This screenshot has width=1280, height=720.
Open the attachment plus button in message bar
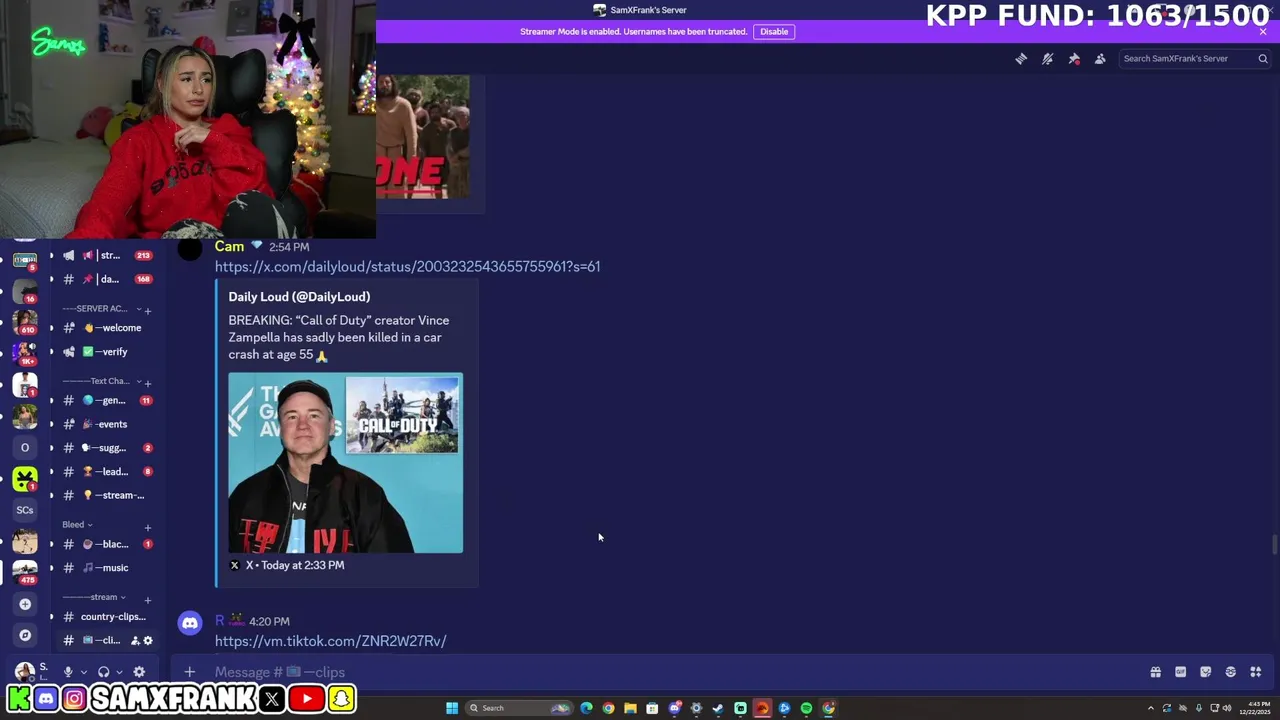[189, 672]
